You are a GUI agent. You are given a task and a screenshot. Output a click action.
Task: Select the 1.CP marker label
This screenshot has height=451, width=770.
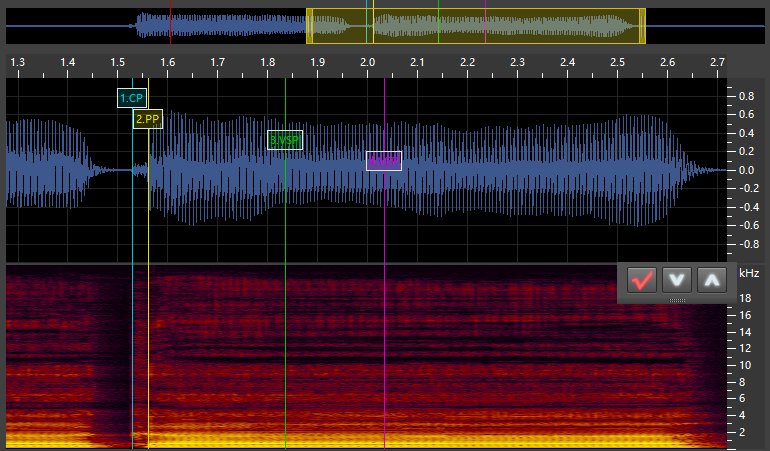tap(132, 99)
